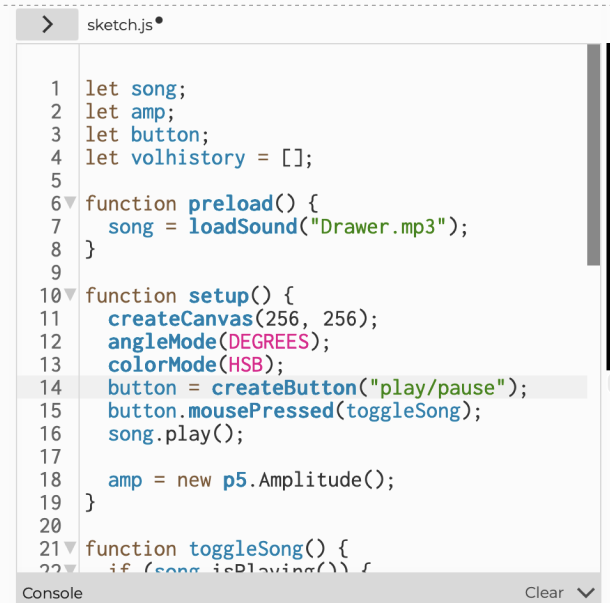Image resolution: width=610 pixels, height=603 pixels.
Task: Click line number 1 in the gutter
Action: tap(56, 89)
